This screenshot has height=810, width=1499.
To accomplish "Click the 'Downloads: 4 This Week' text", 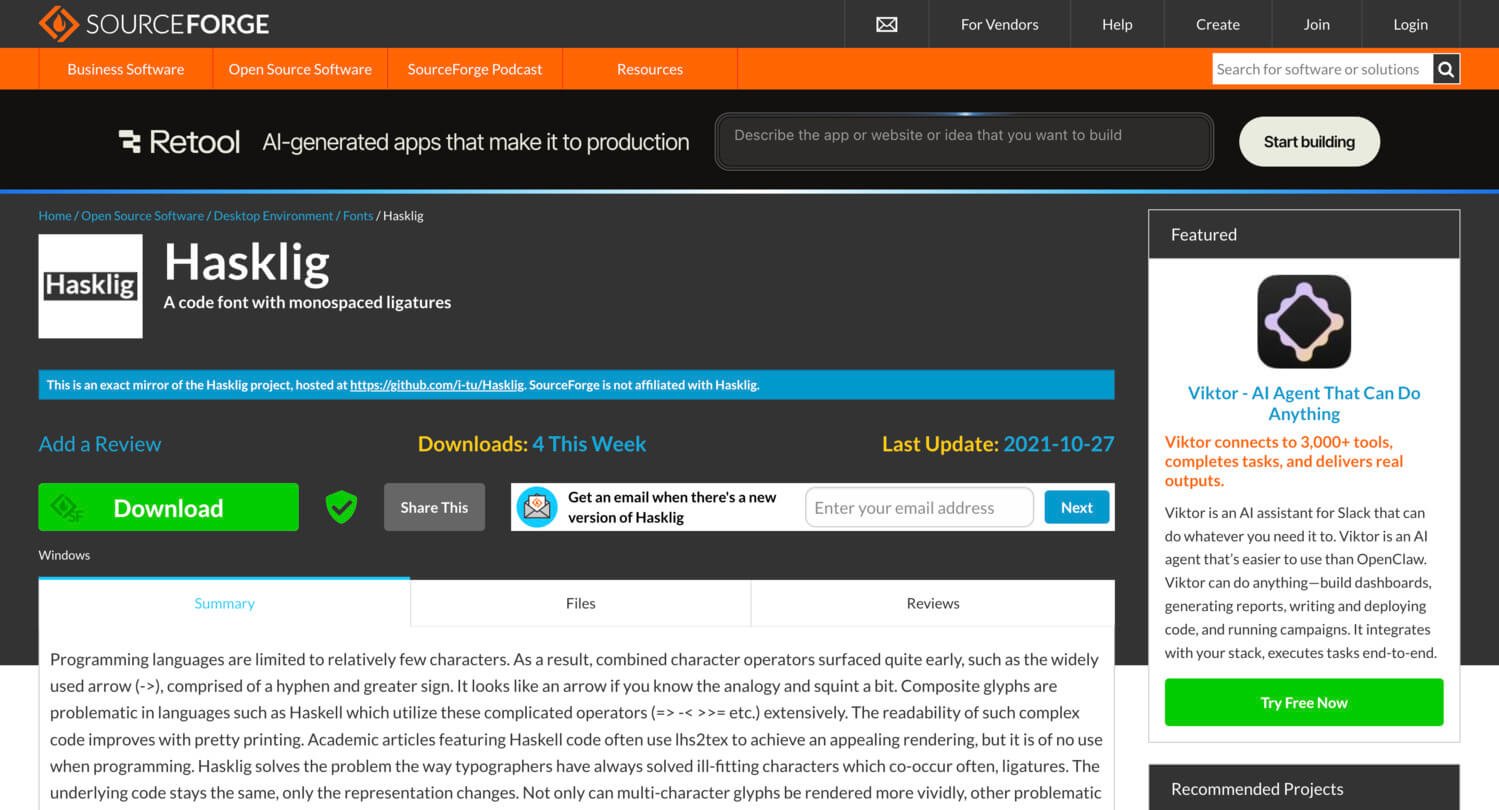I will 532,444.
